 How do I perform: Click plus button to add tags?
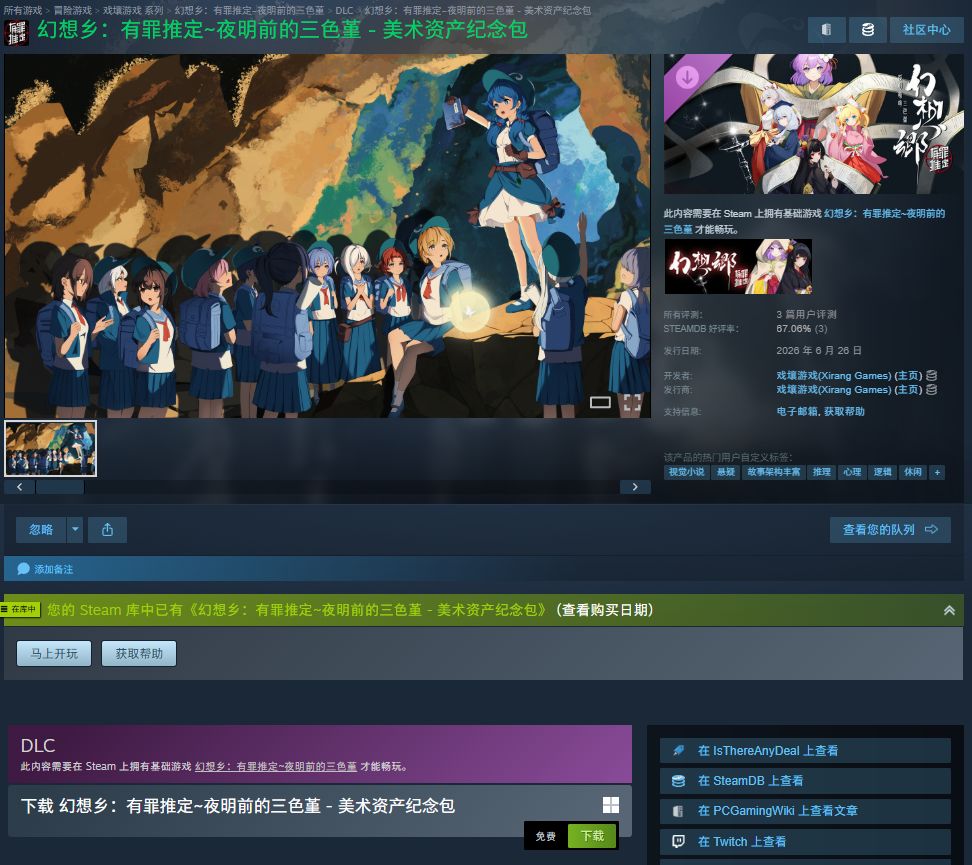(937, 472)
